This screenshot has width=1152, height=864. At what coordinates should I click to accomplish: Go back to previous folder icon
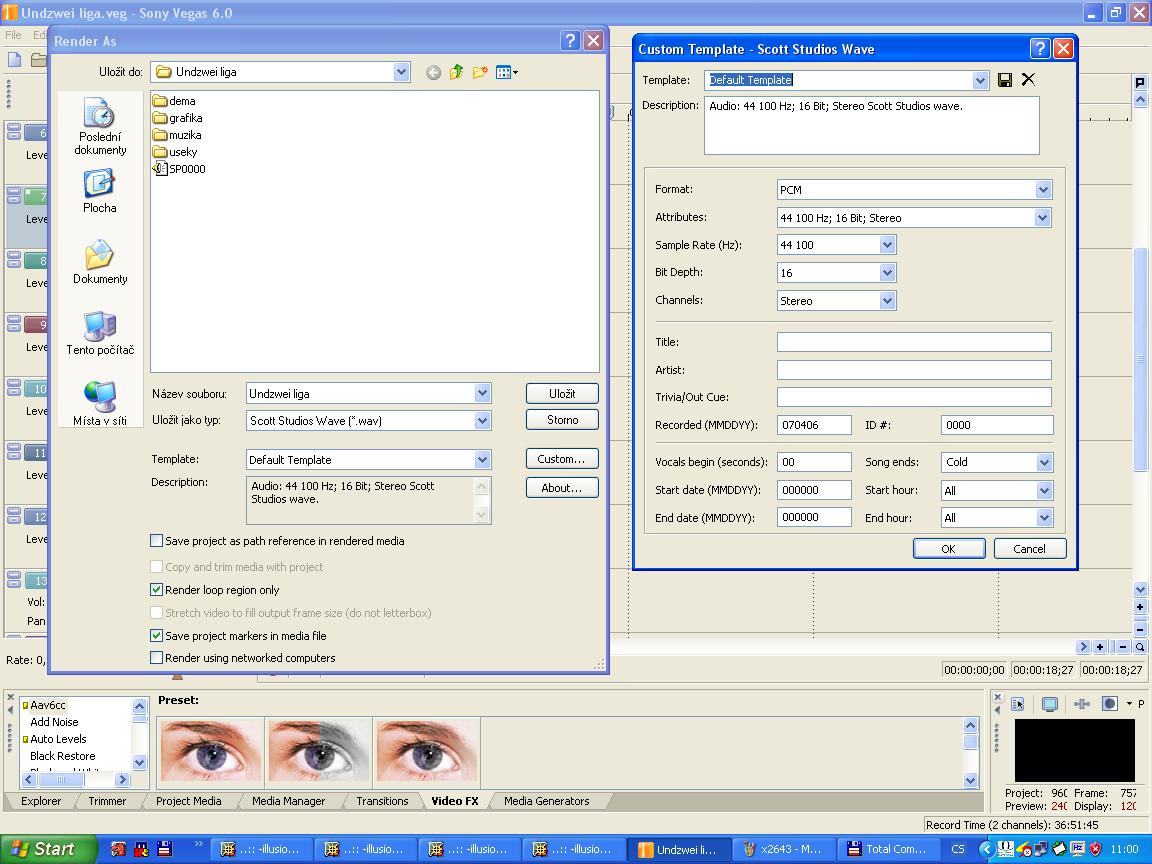tap(433, 72)
